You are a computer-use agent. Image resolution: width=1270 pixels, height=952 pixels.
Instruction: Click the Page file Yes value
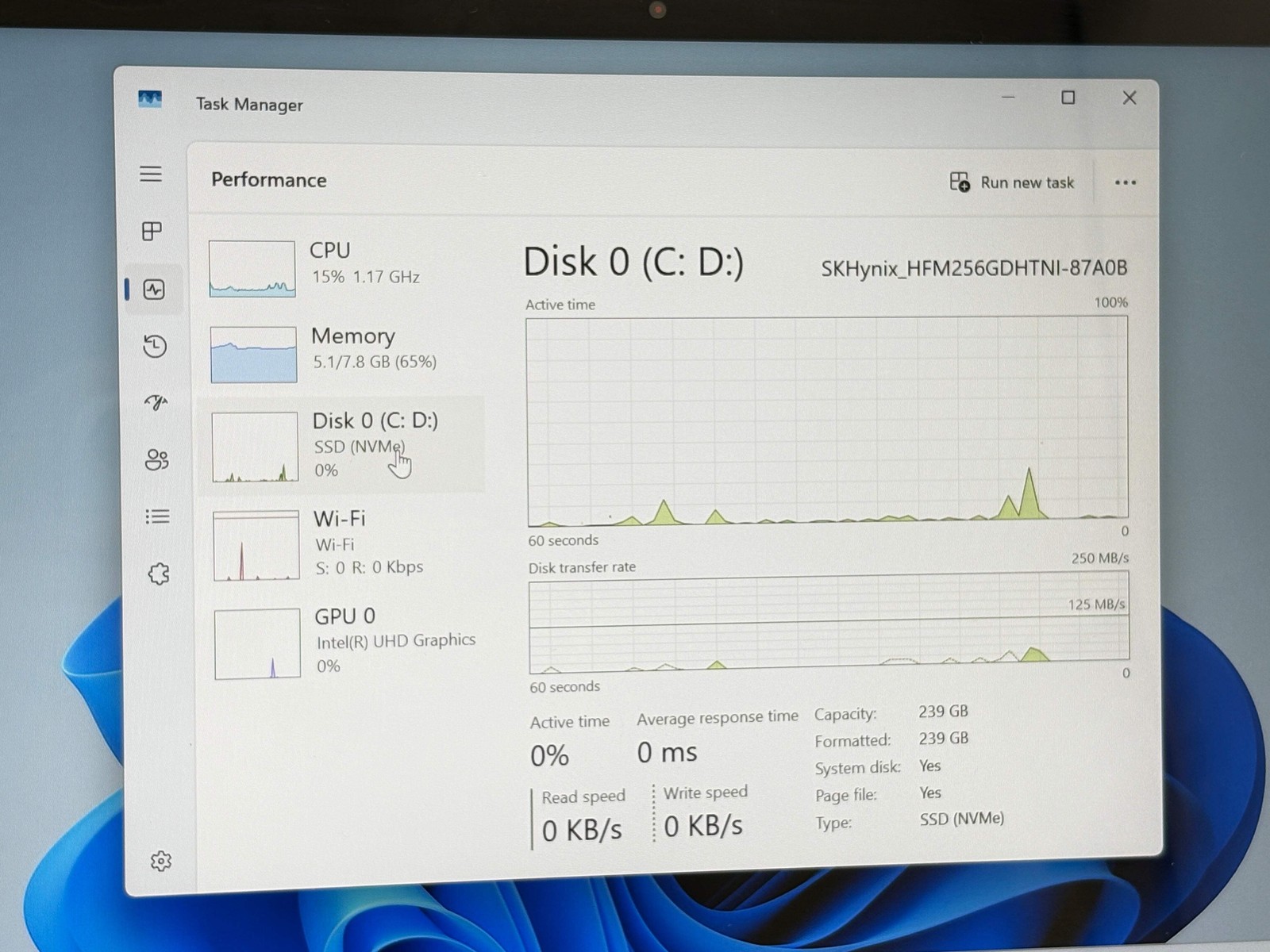click(x=930, y=793)
